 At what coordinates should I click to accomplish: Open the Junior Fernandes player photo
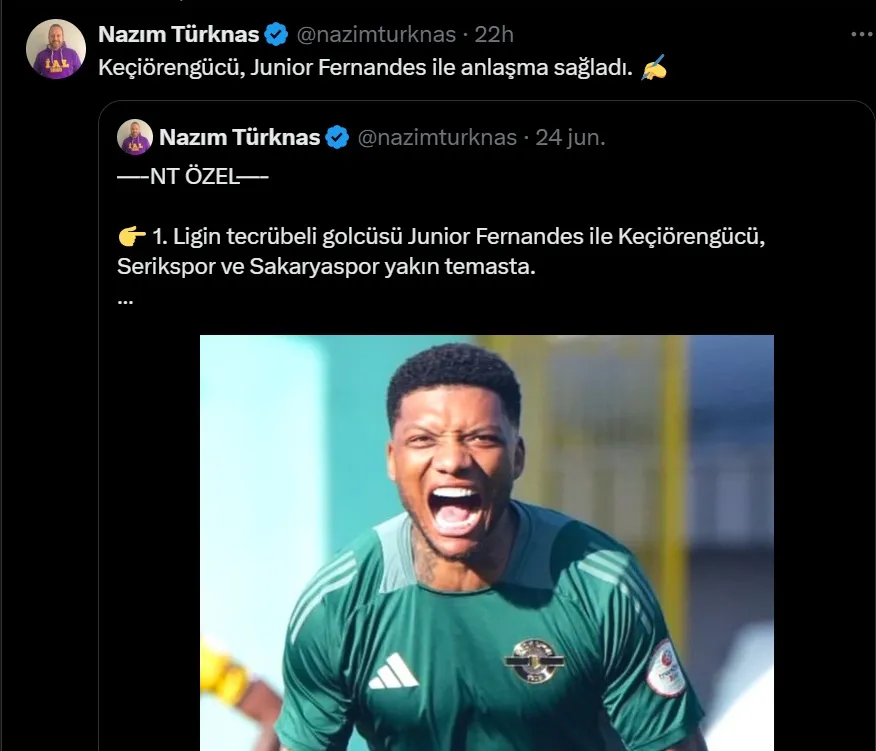[486, 542]
